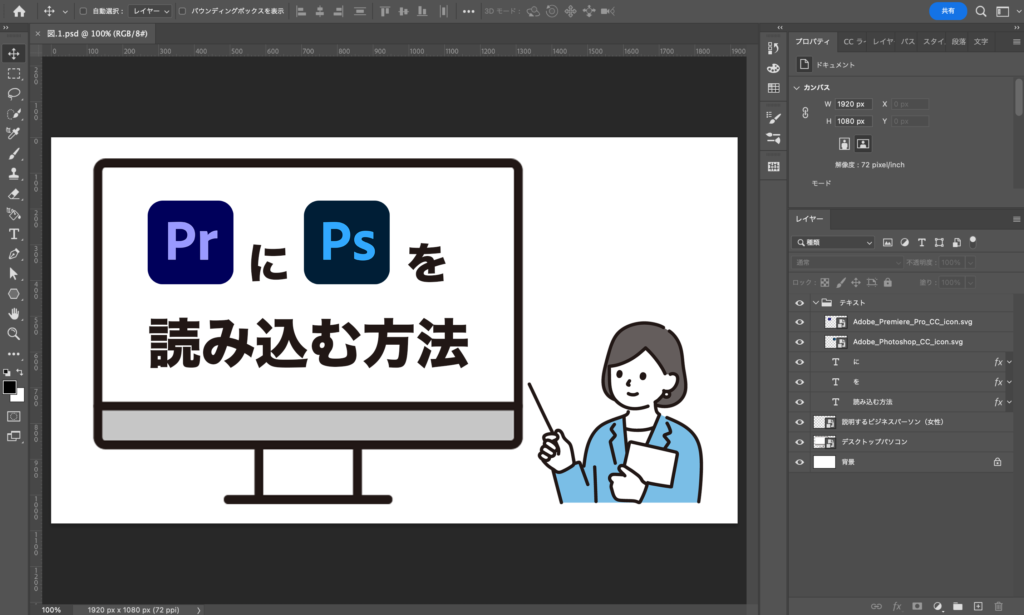This screenshot has width=1024, height=615.
Task: Toggle Quick Mask mode icon
Action: pos(14,417)
